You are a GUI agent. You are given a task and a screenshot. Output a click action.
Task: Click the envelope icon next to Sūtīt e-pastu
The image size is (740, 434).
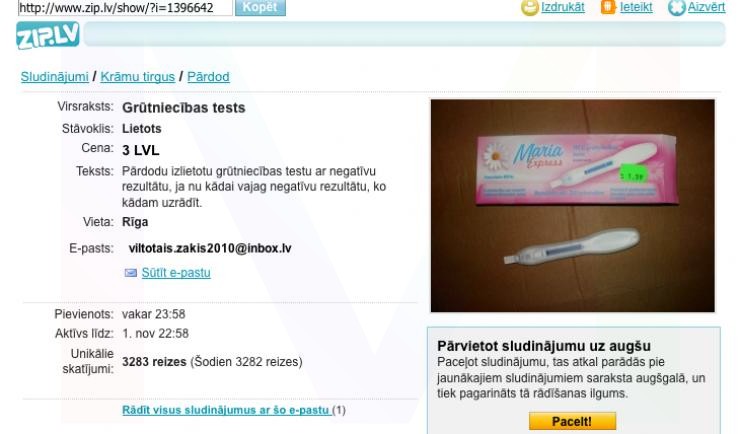(x=131, y=273)
